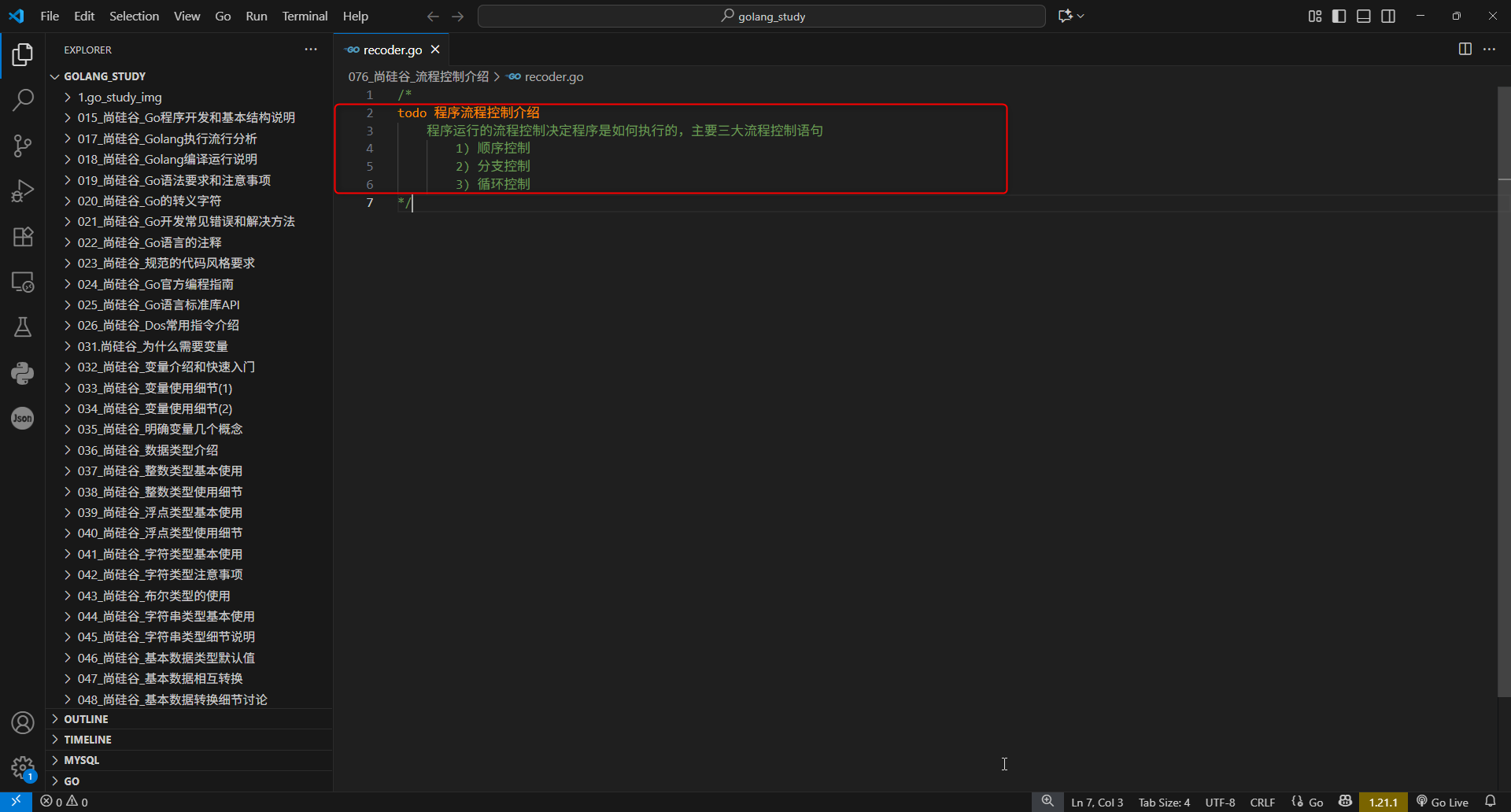The width and height of the screenshot is (1511, 812).
Task: Open Remote Explorer view
Action: coord(23,282)
